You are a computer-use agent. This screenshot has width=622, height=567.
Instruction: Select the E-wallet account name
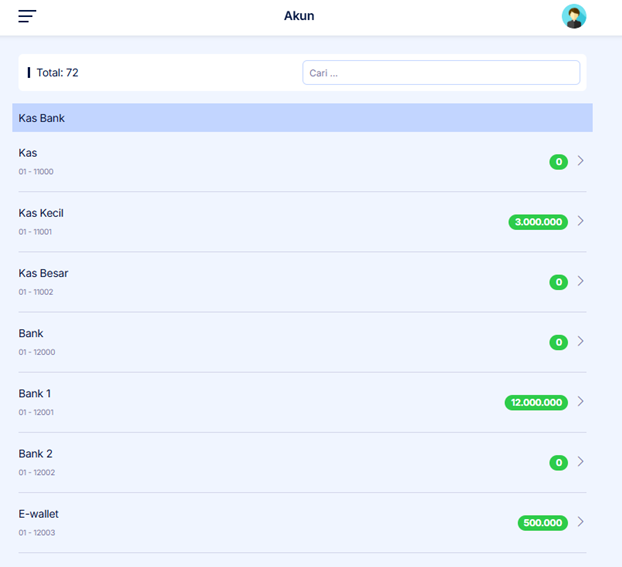click(x=38, y=514)
